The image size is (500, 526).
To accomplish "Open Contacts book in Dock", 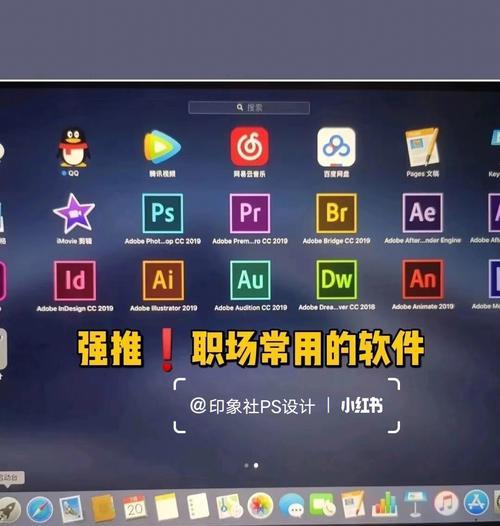I will pos(103,509).
